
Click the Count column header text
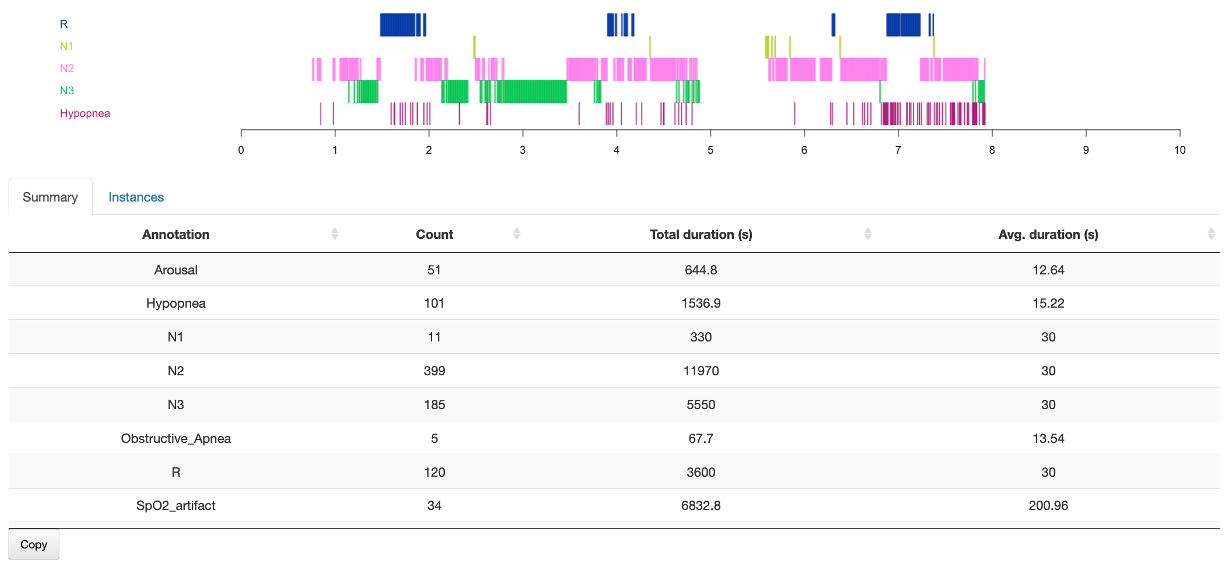pos(434,234)
